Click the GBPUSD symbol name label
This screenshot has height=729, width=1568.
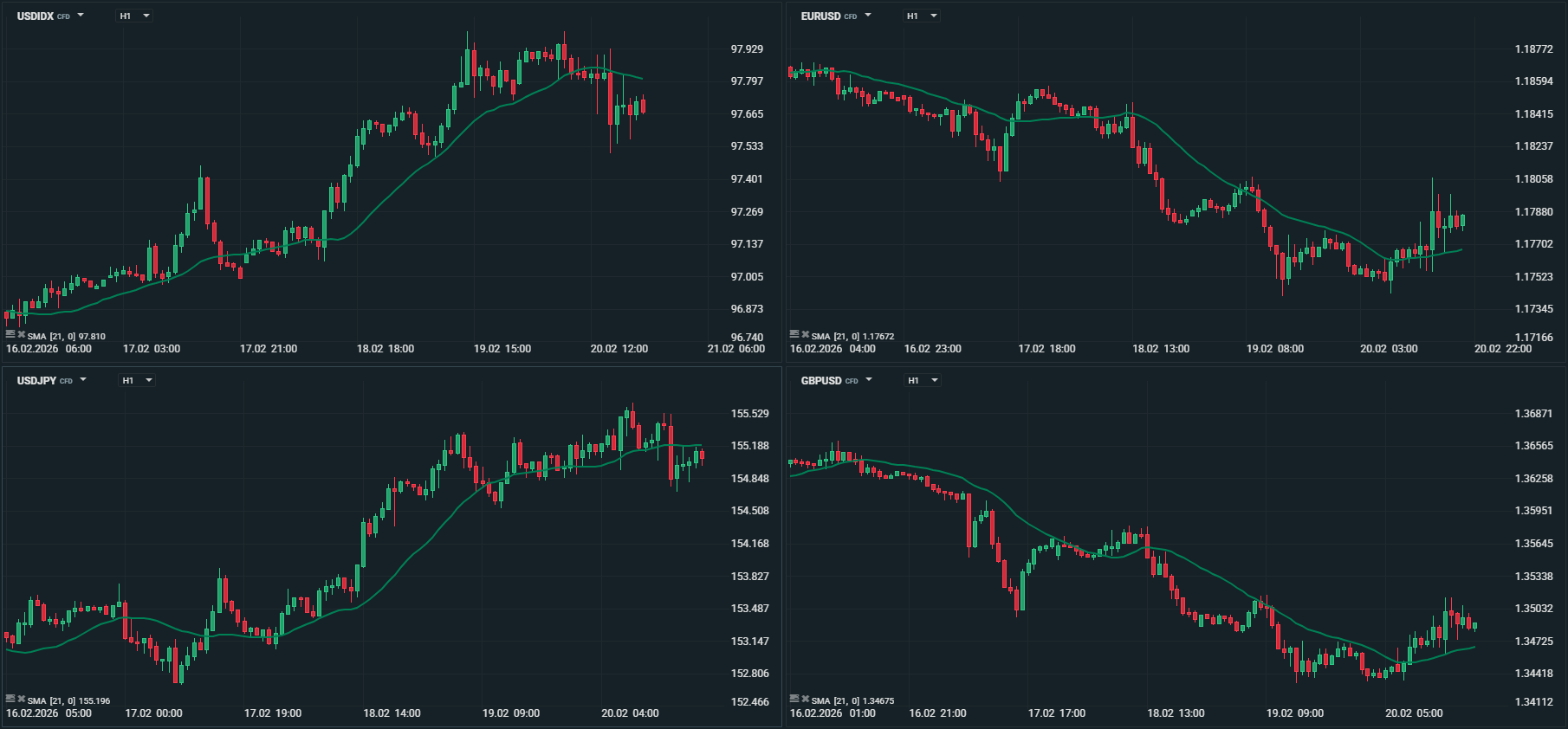821,381
